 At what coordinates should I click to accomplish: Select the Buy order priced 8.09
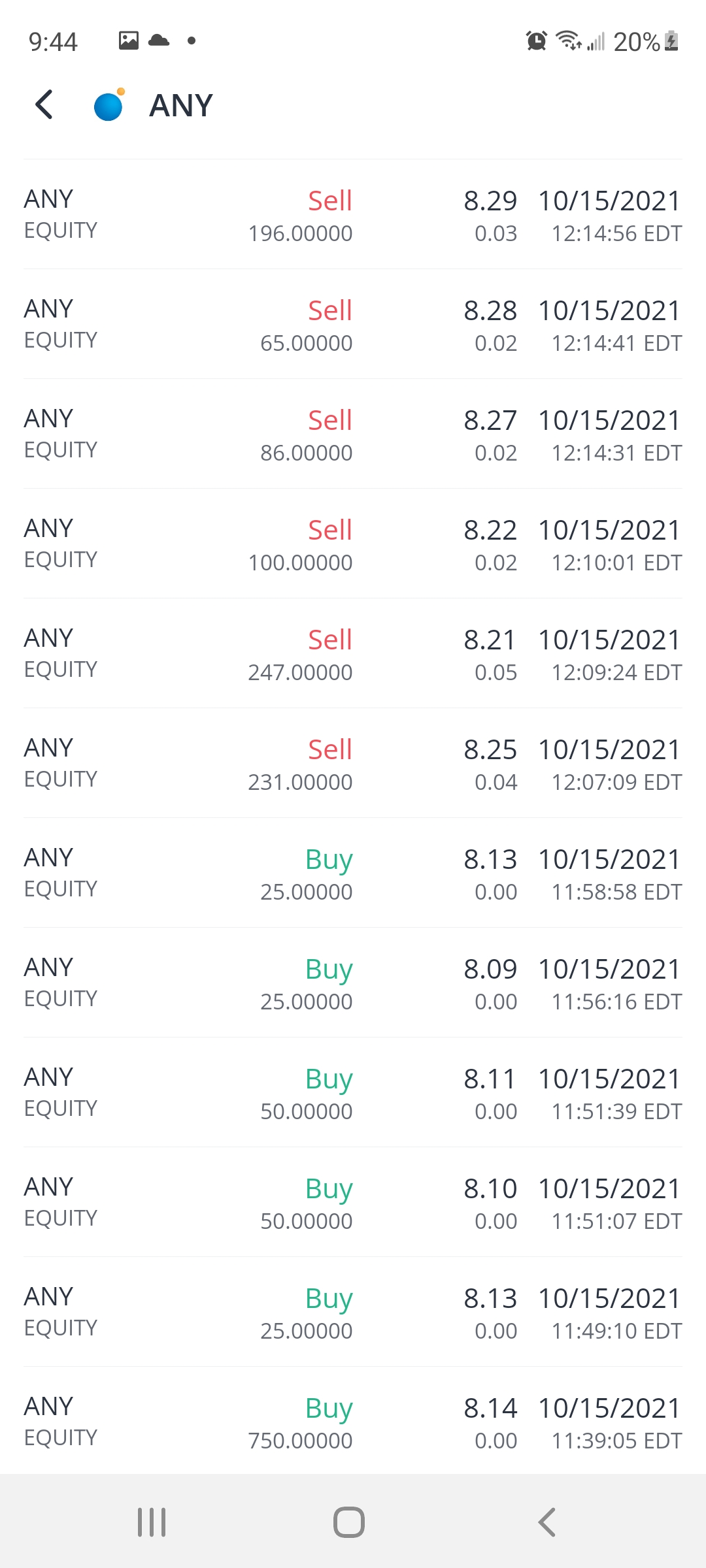pyautogui.click(x=353, y=983)
